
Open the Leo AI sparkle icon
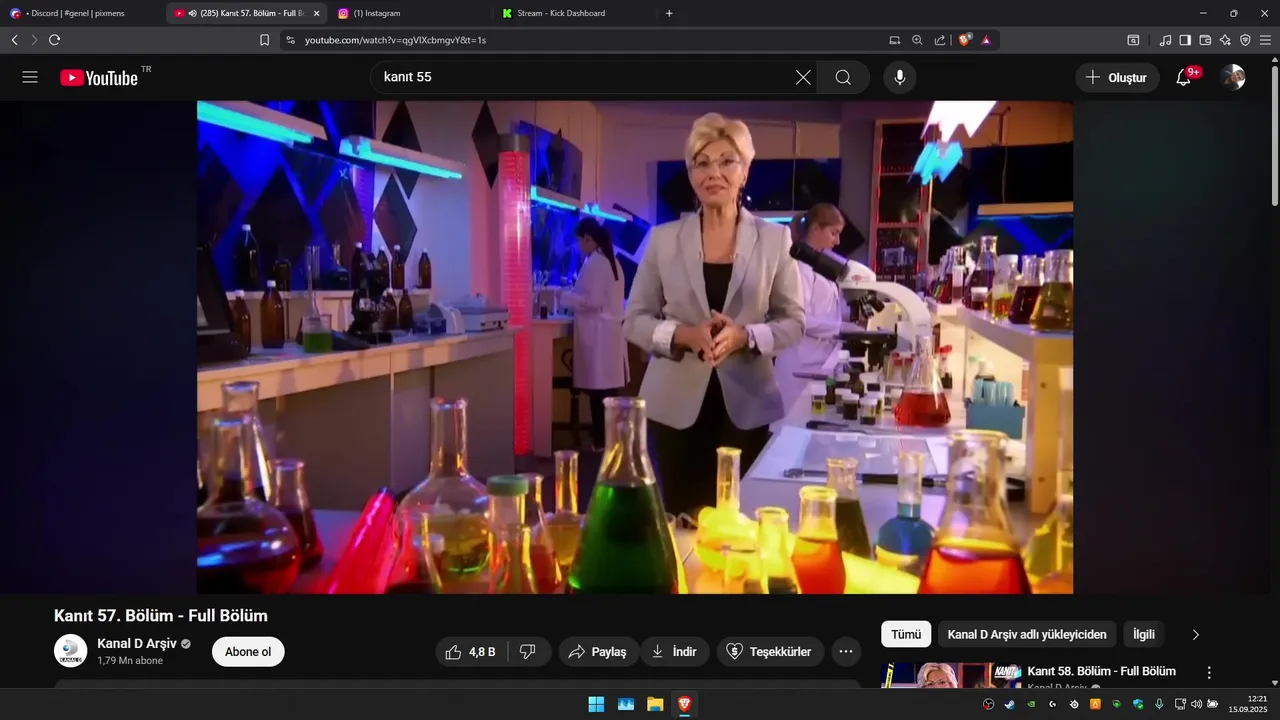tap(1225, 40)
